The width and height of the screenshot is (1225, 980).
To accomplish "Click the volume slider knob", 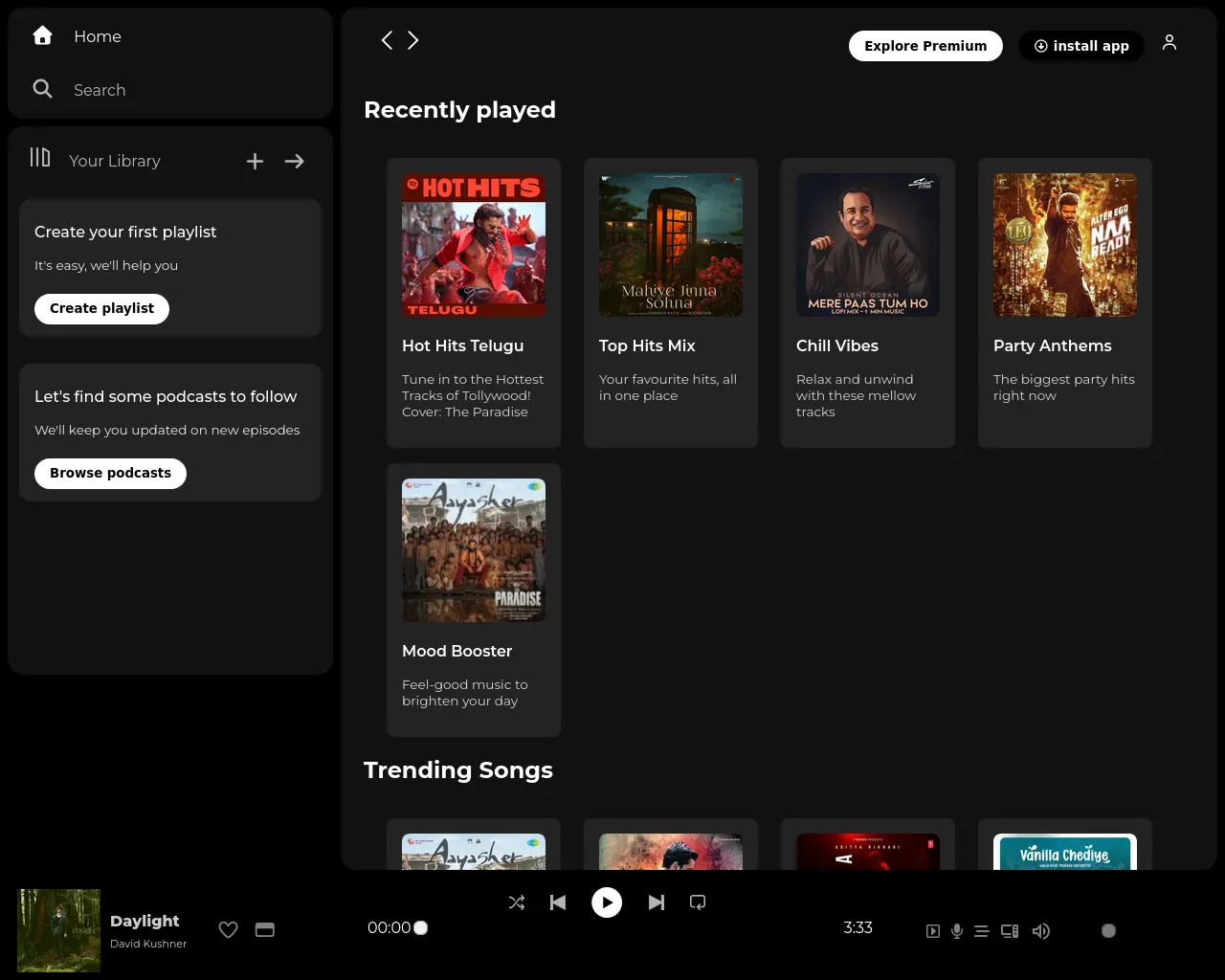I will 1108,931.
